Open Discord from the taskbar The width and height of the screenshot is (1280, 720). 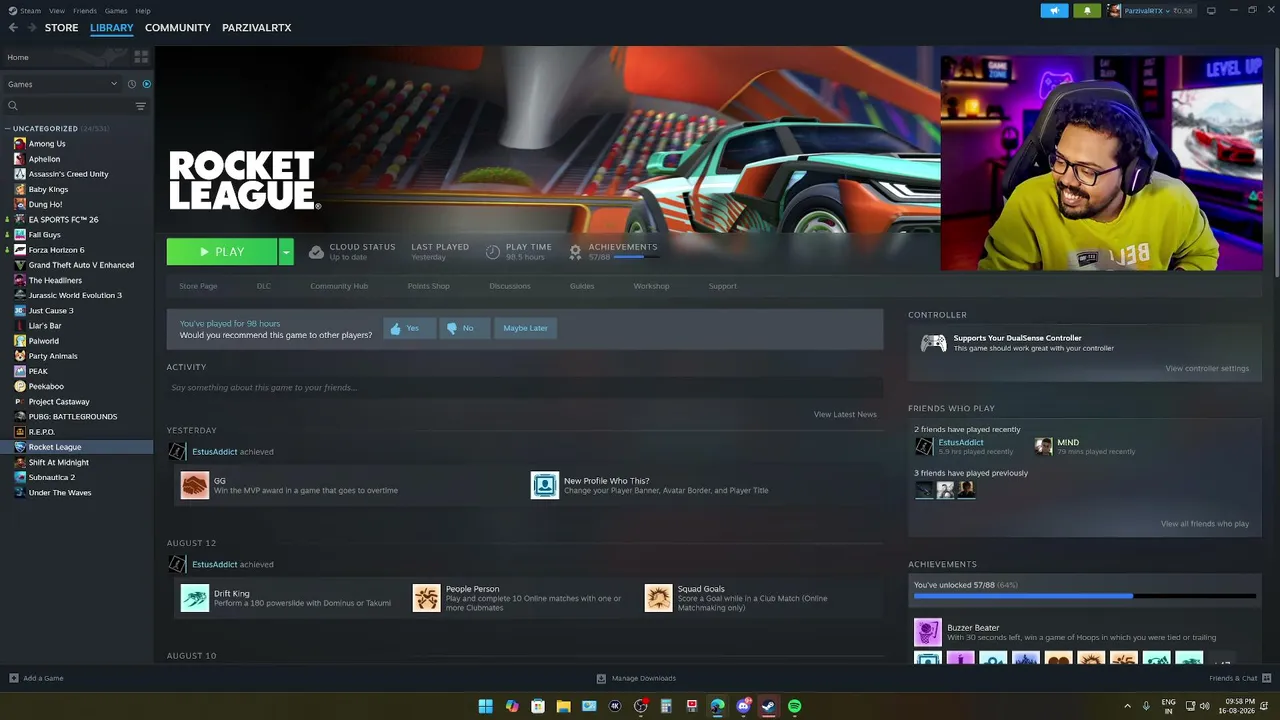743,706
